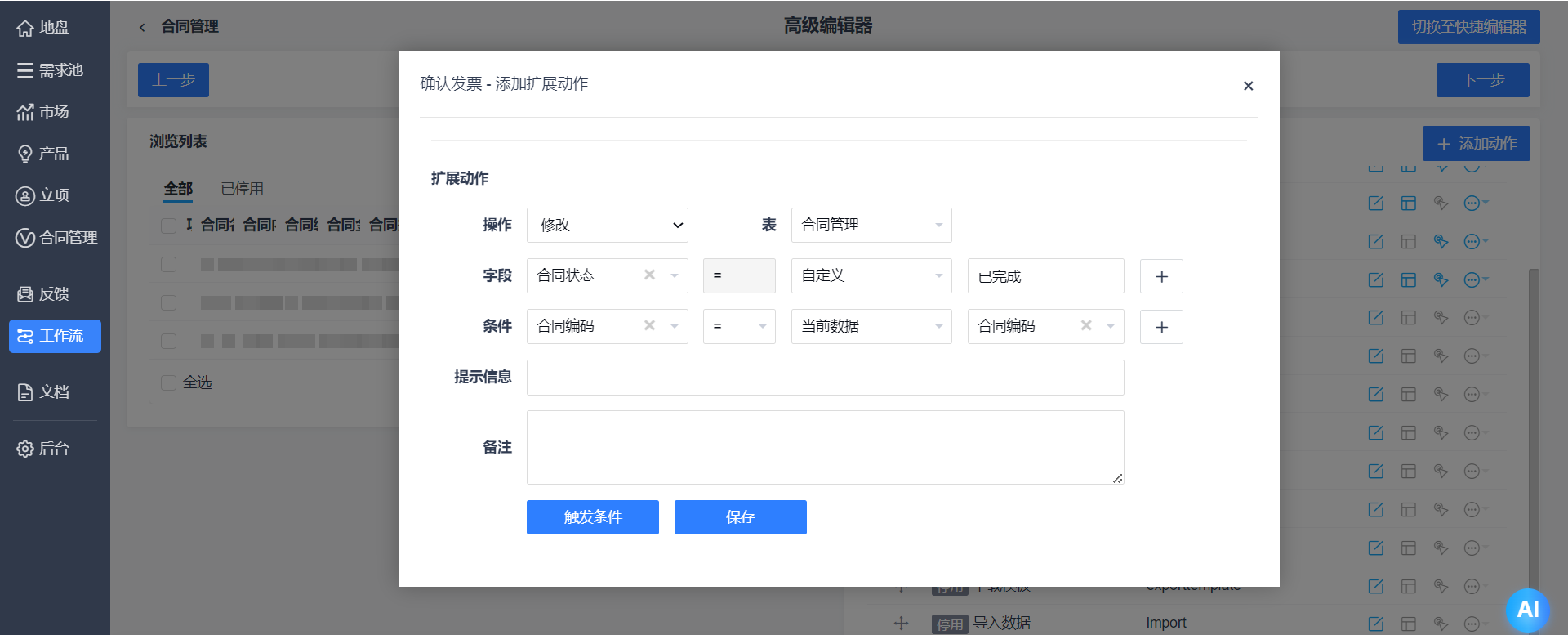Add another field row with plus button
This screenshot has width=1568, height=635.
[x=1161, y=277]
